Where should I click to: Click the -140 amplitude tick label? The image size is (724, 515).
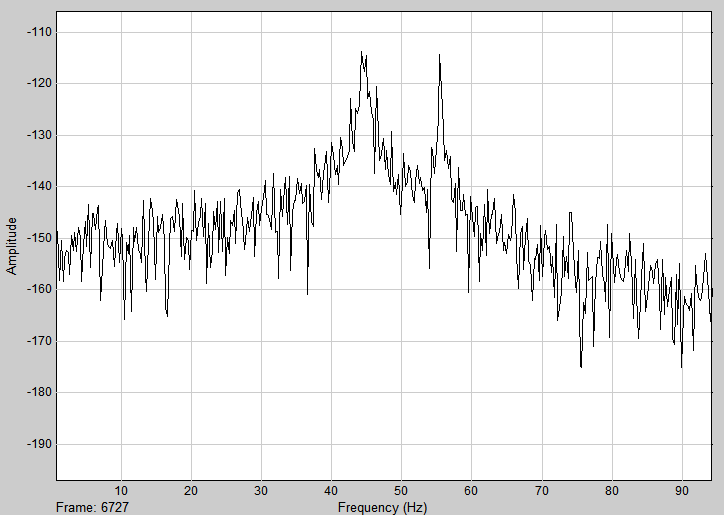(x=39, y=186)
